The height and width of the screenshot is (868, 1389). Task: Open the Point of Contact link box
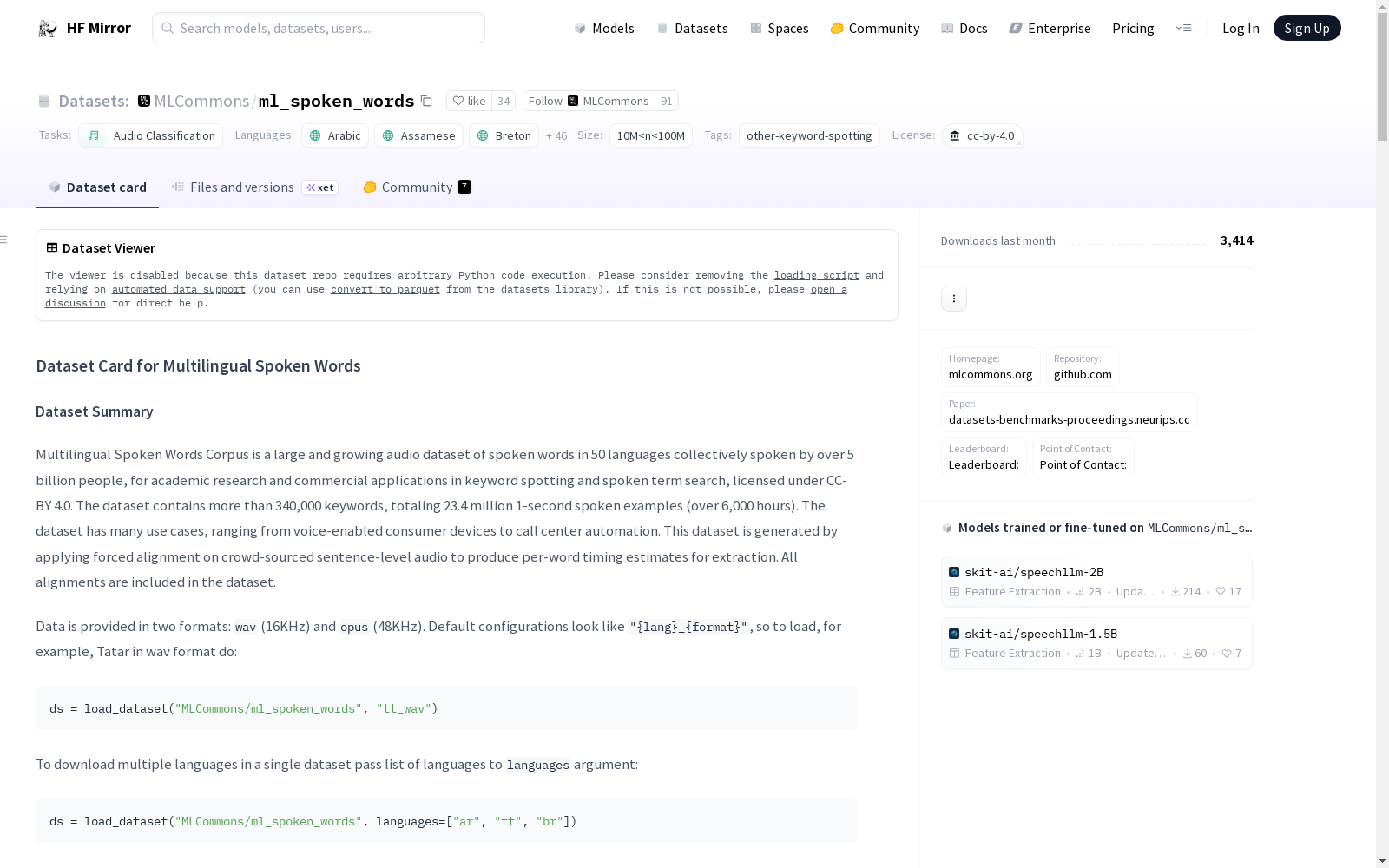[x=1083, y=457]
